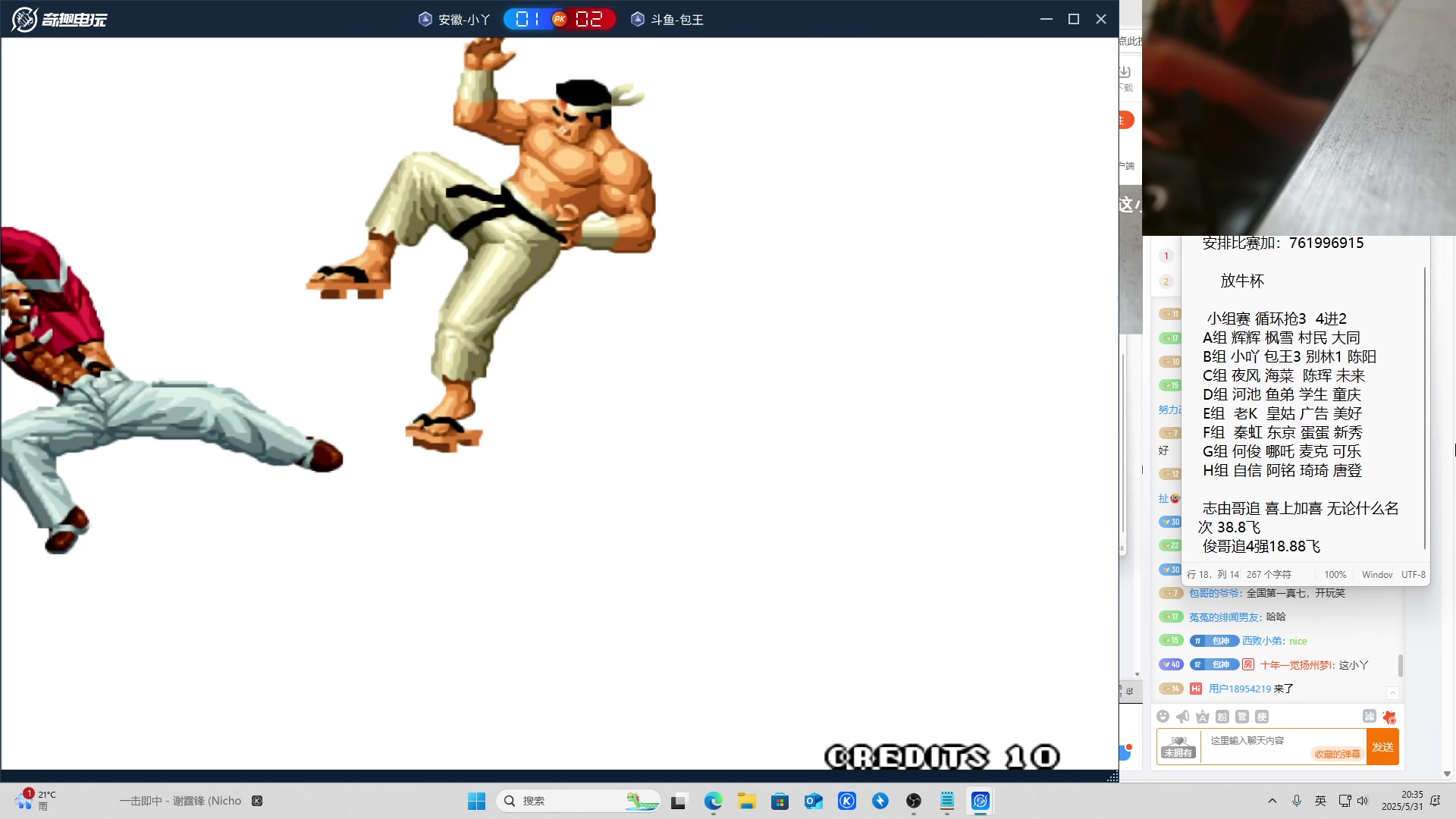Click username 菟菟的绯闻男友 in chat
Image resolution: width=1456 pixels, height=819 pixels.
1225,617
